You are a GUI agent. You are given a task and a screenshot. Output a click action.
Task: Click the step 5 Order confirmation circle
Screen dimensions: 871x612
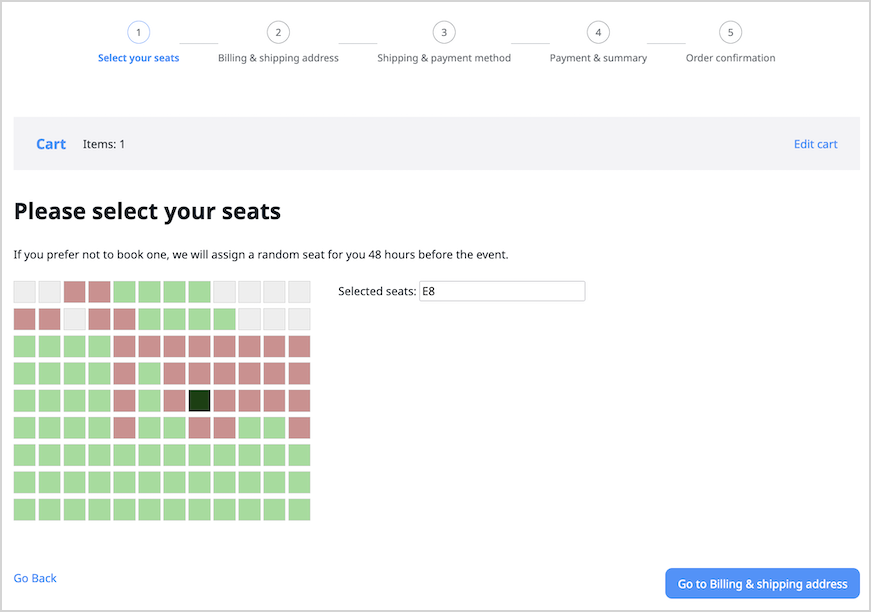click(x=729, y=32)
